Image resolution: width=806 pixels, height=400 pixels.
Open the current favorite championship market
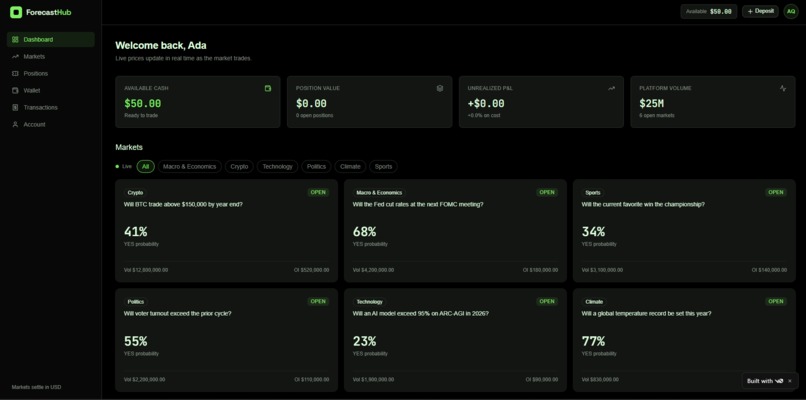click(684, 230)
